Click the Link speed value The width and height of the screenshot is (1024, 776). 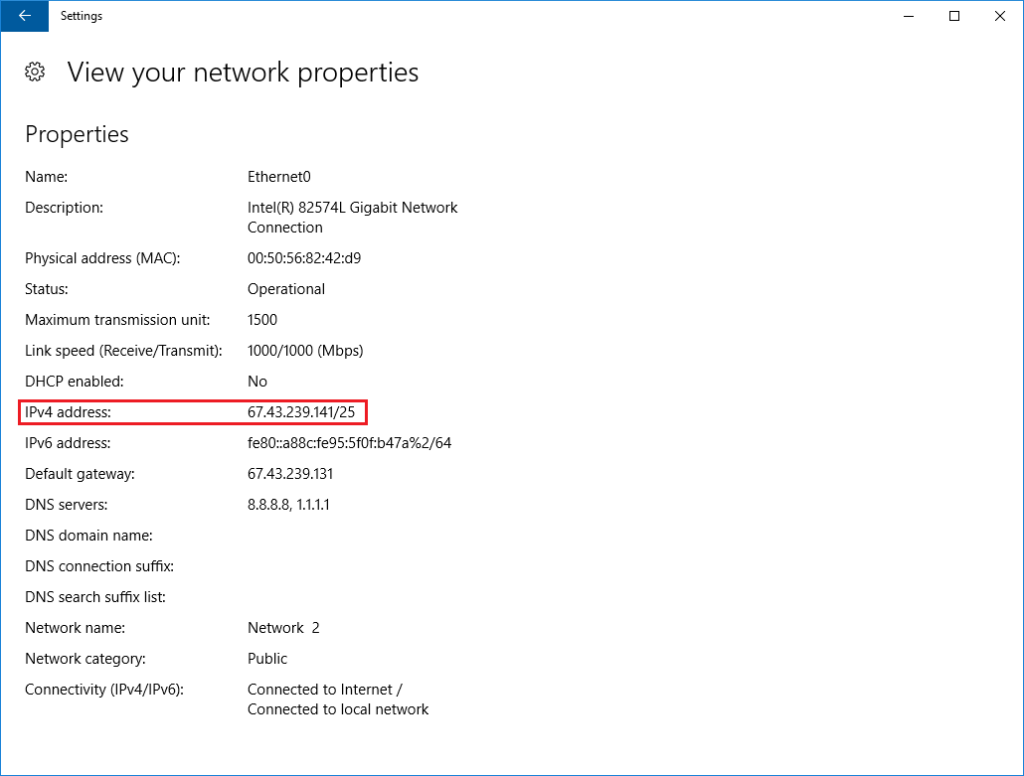(305, 350)
